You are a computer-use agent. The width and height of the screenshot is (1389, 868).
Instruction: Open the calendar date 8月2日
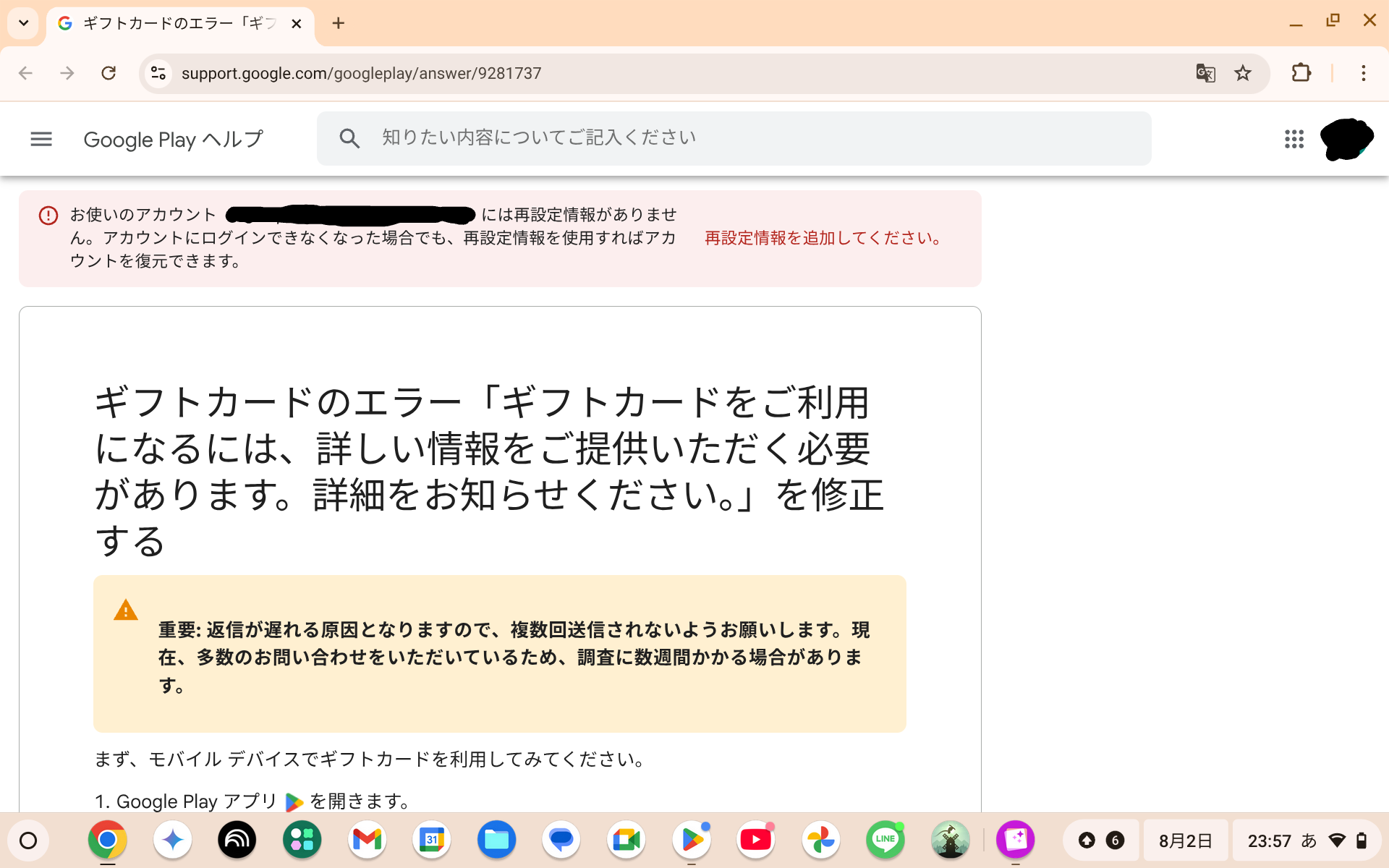[1186, 841]
